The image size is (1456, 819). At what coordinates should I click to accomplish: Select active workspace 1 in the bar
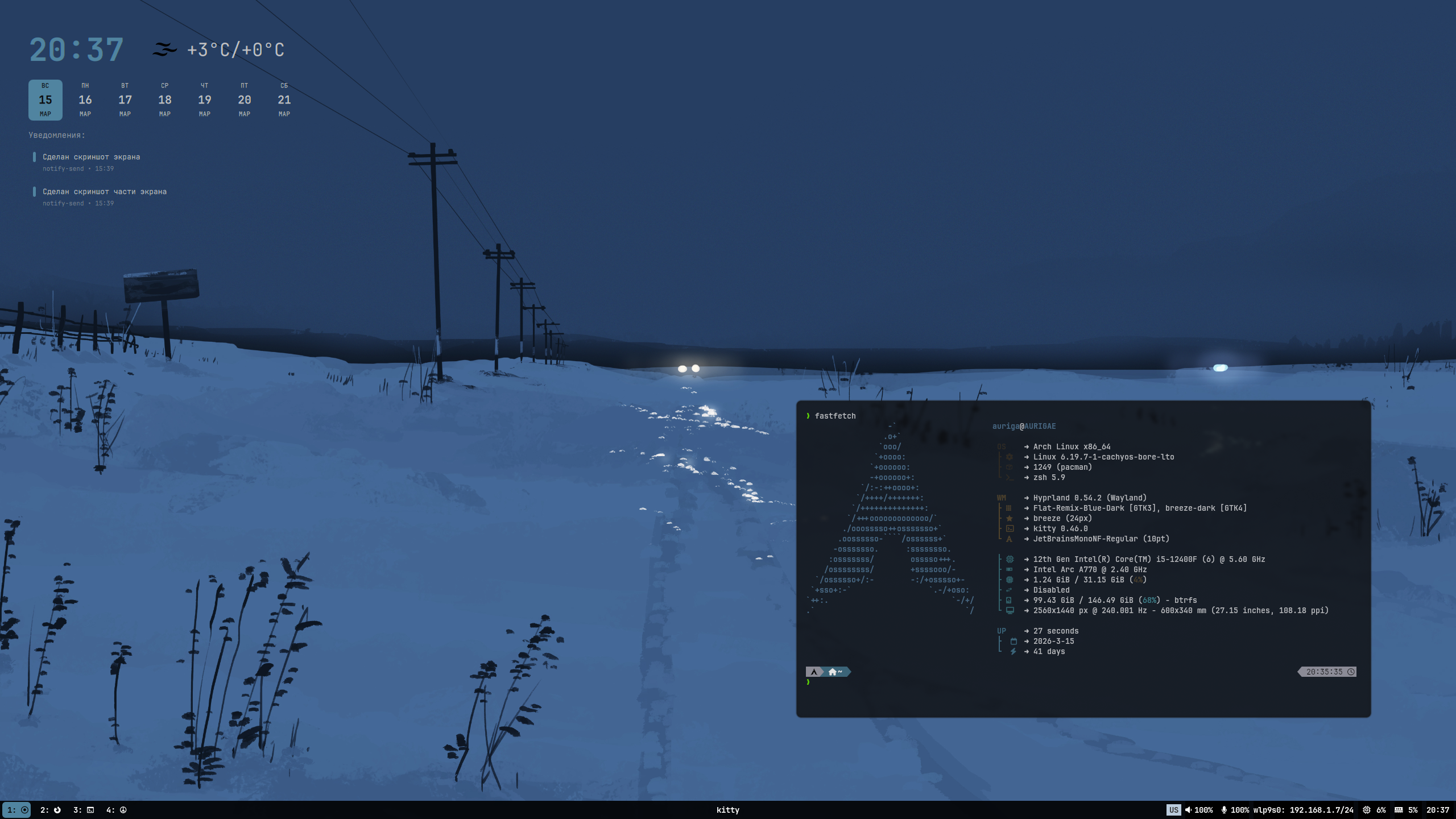tap(17, 810)
